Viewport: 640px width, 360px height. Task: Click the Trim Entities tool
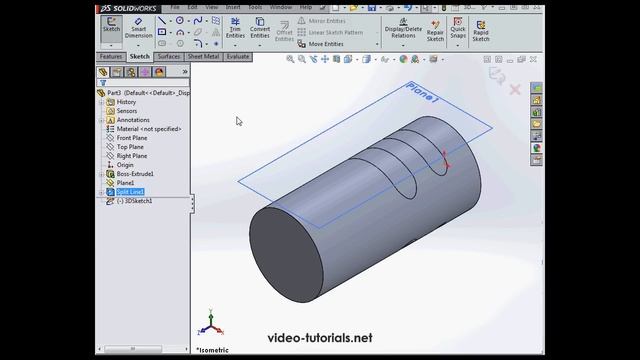click(x=235, y=28)
